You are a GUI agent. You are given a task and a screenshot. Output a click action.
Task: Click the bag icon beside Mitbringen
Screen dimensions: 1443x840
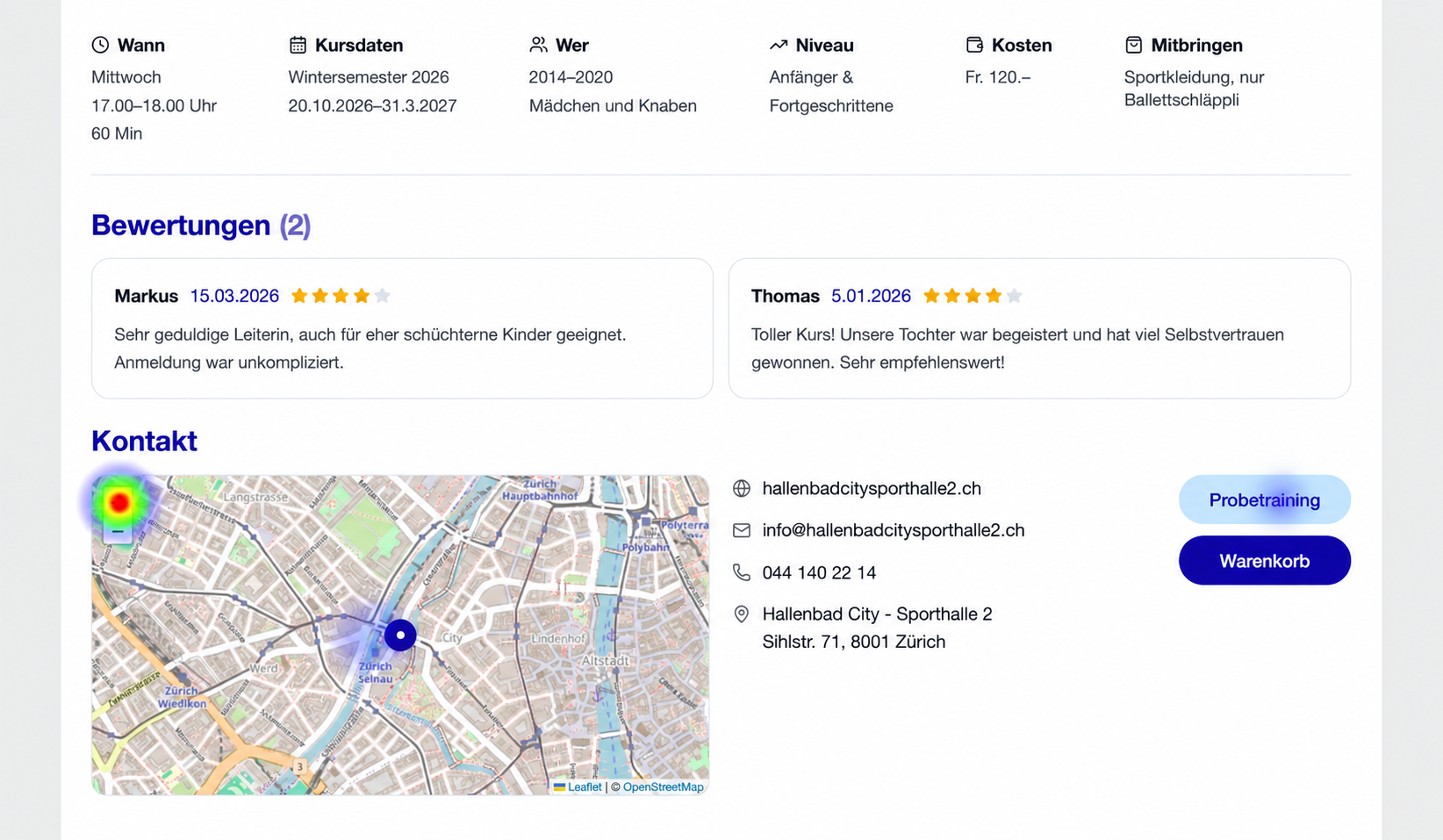click(x=1134, y=45)
